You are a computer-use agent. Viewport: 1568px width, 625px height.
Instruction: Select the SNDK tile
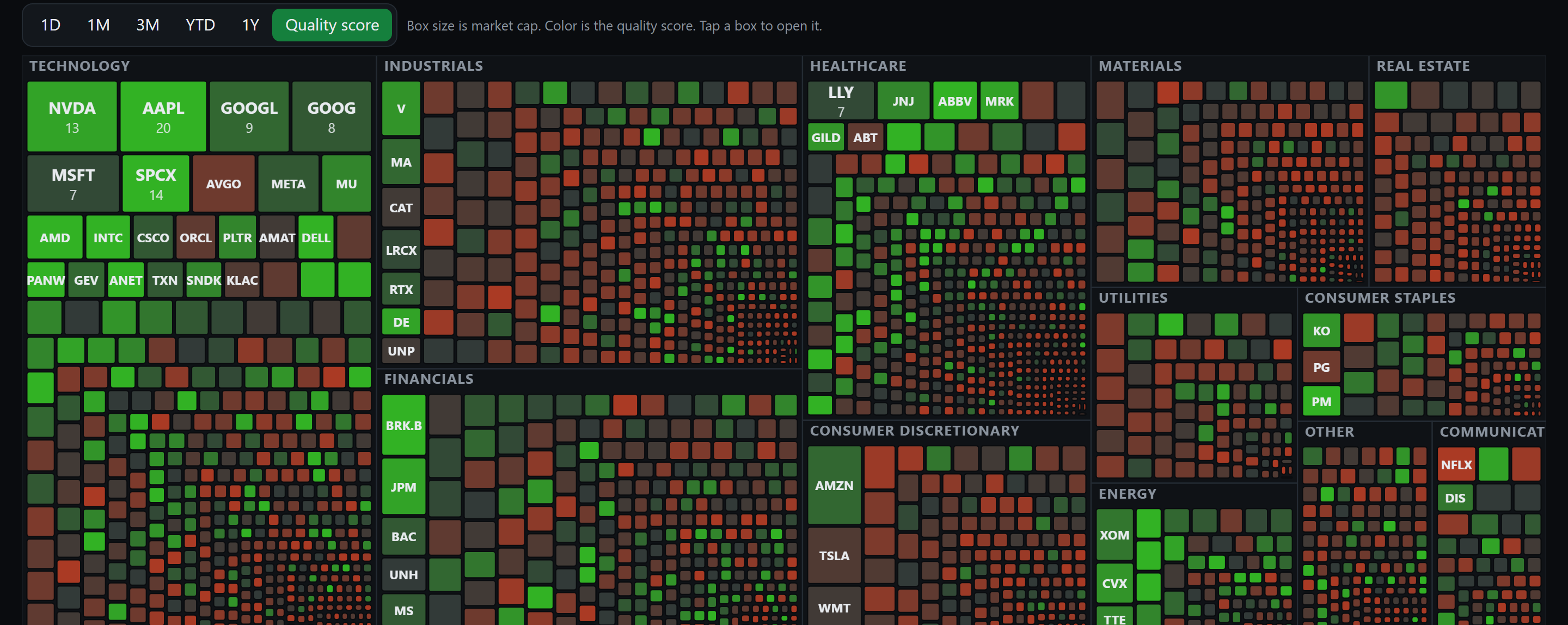click(203, 280)
